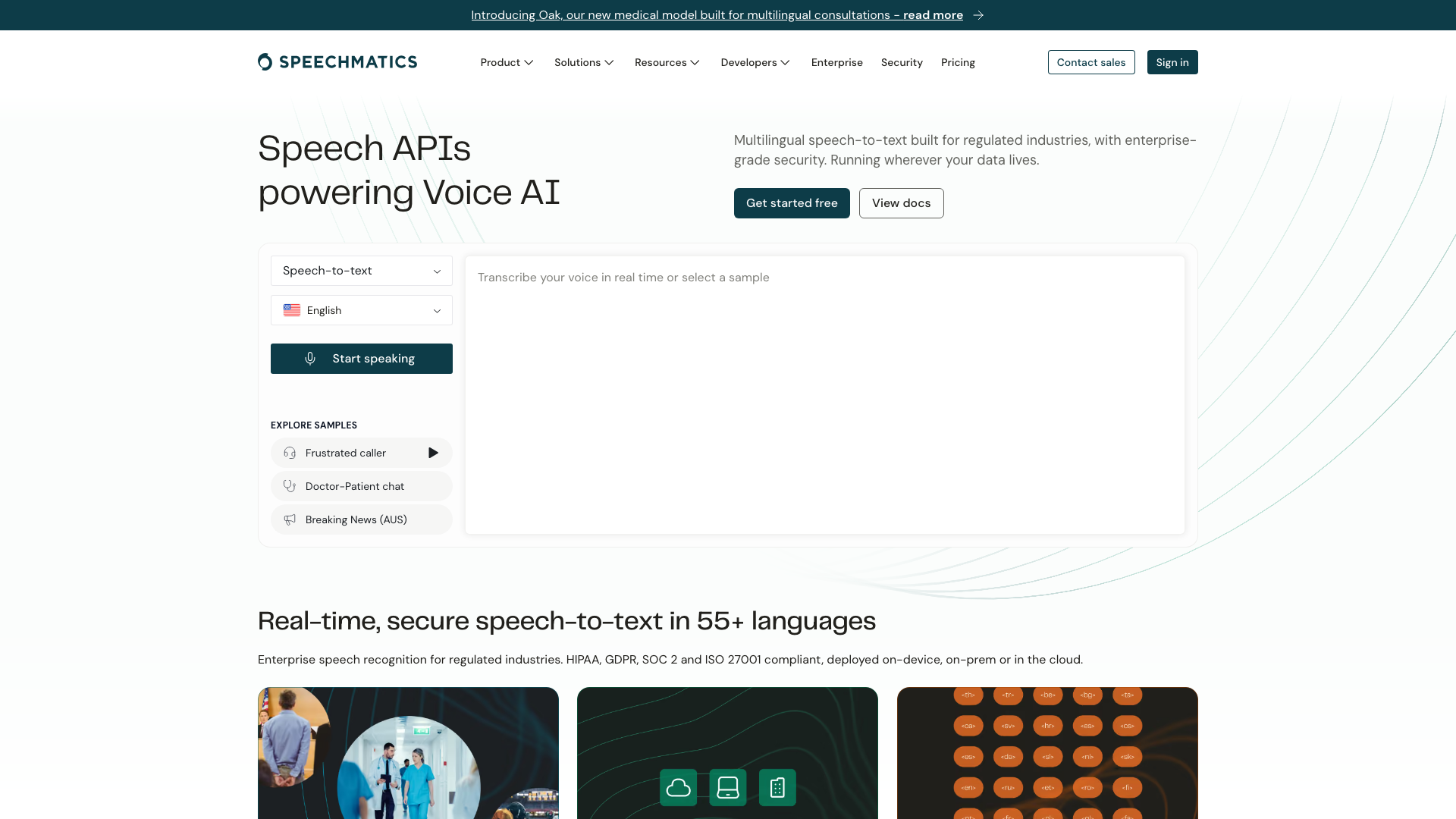Viewport: 1456px width, 819px height.
Task: Click the <sv> language chip
Action: coord(1008,726)
